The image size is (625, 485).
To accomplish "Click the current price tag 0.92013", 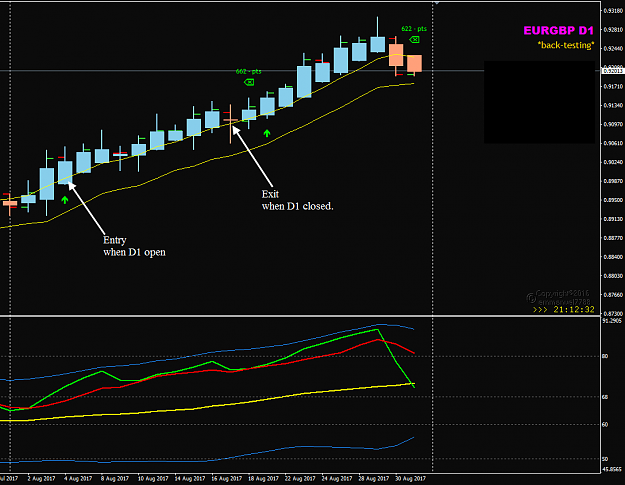I will [x=613, y=71].
